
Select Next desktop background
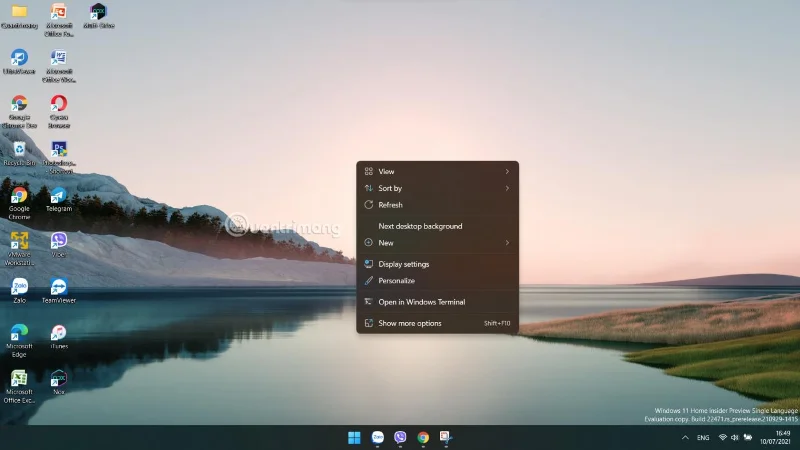click(x=437, y=226)
